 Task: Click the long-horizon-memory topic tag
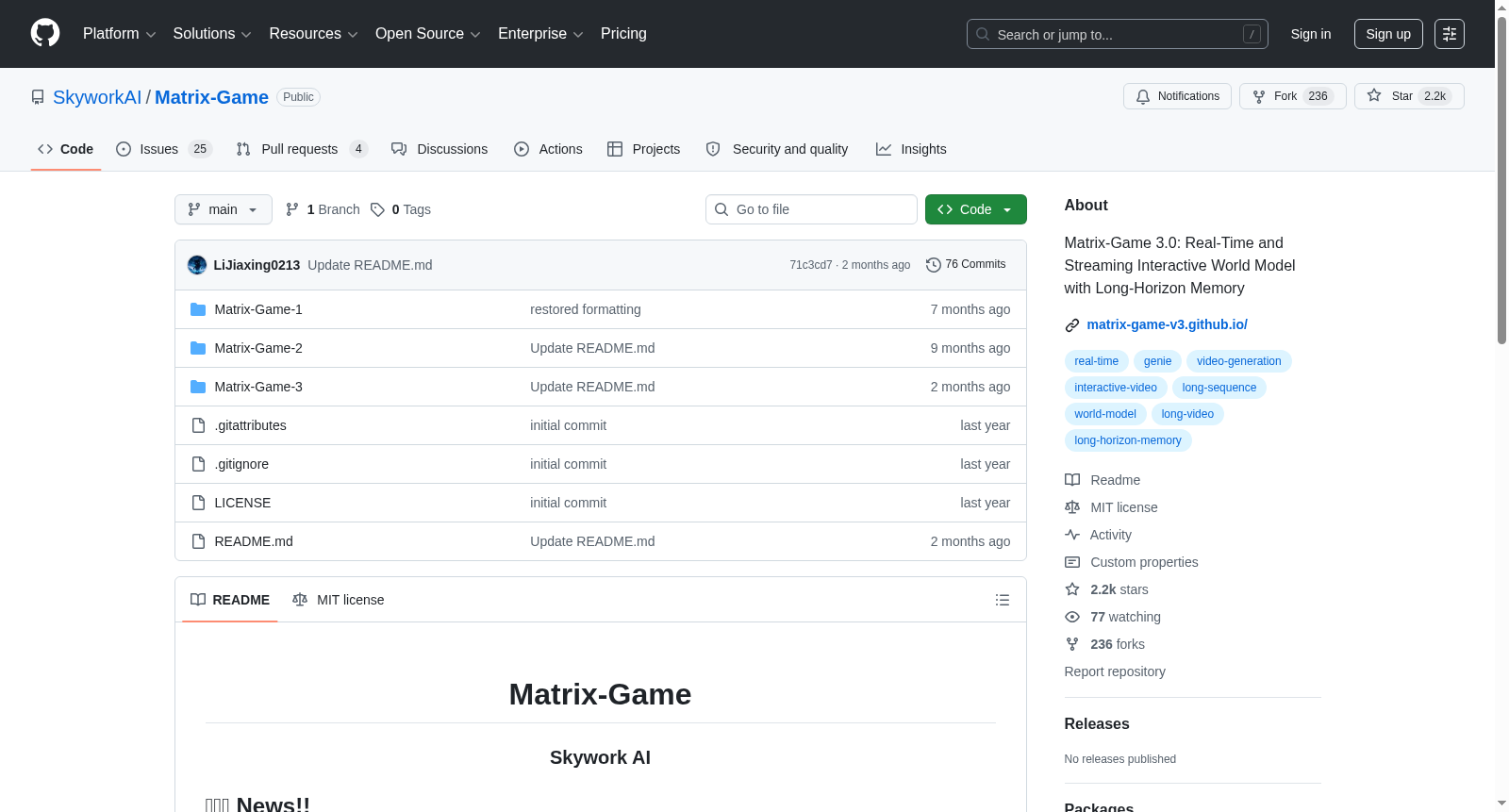click(1128, 440)
